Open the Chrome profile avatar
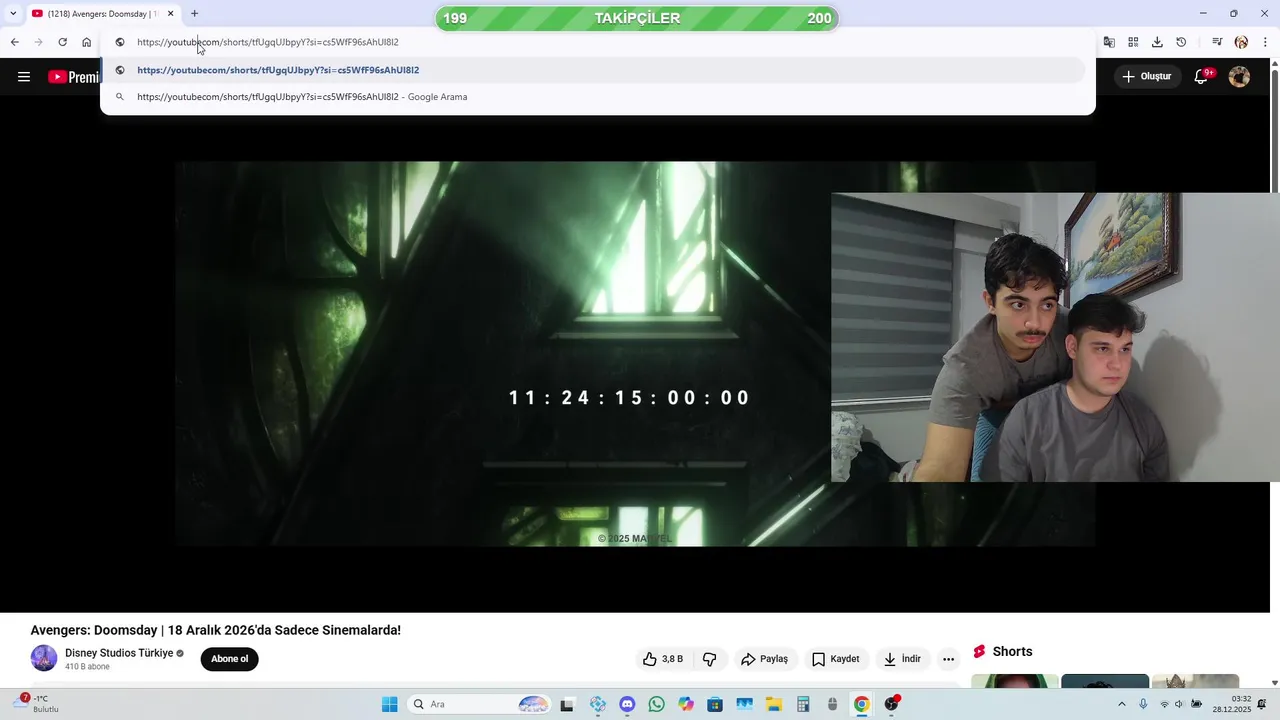Screen dimensions: 1280x720 coord(1241,42)
